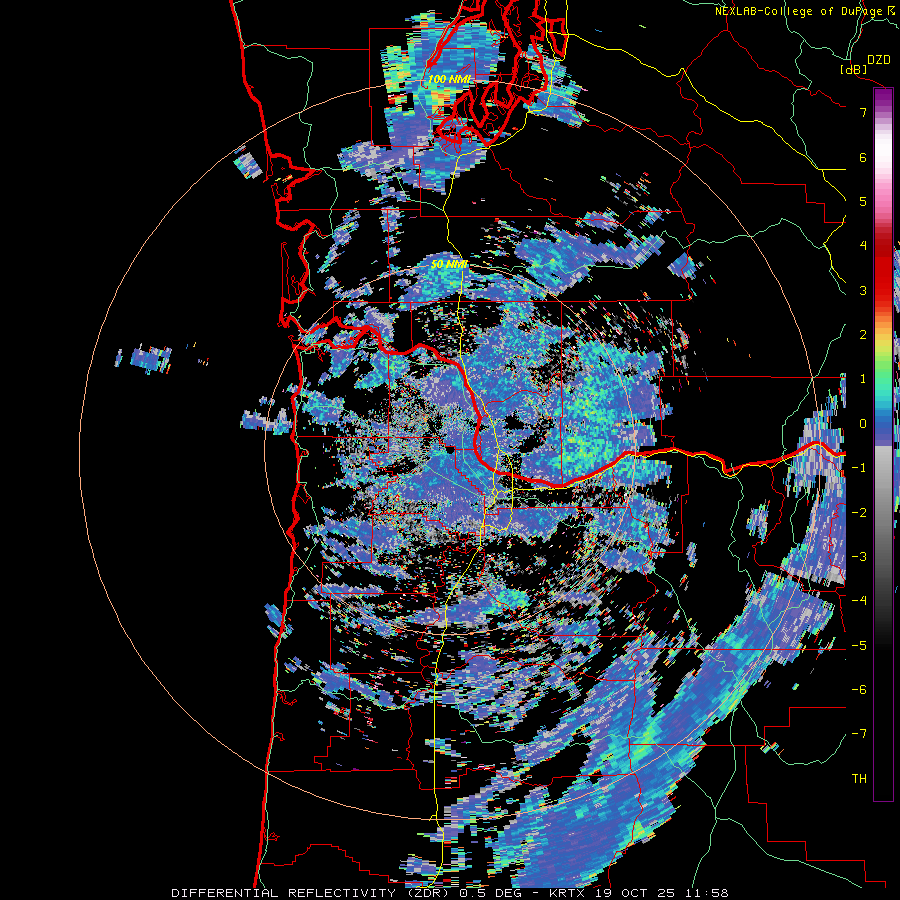Click the 3 value on the color scale
Screen dimensions: 900x900
863,290
